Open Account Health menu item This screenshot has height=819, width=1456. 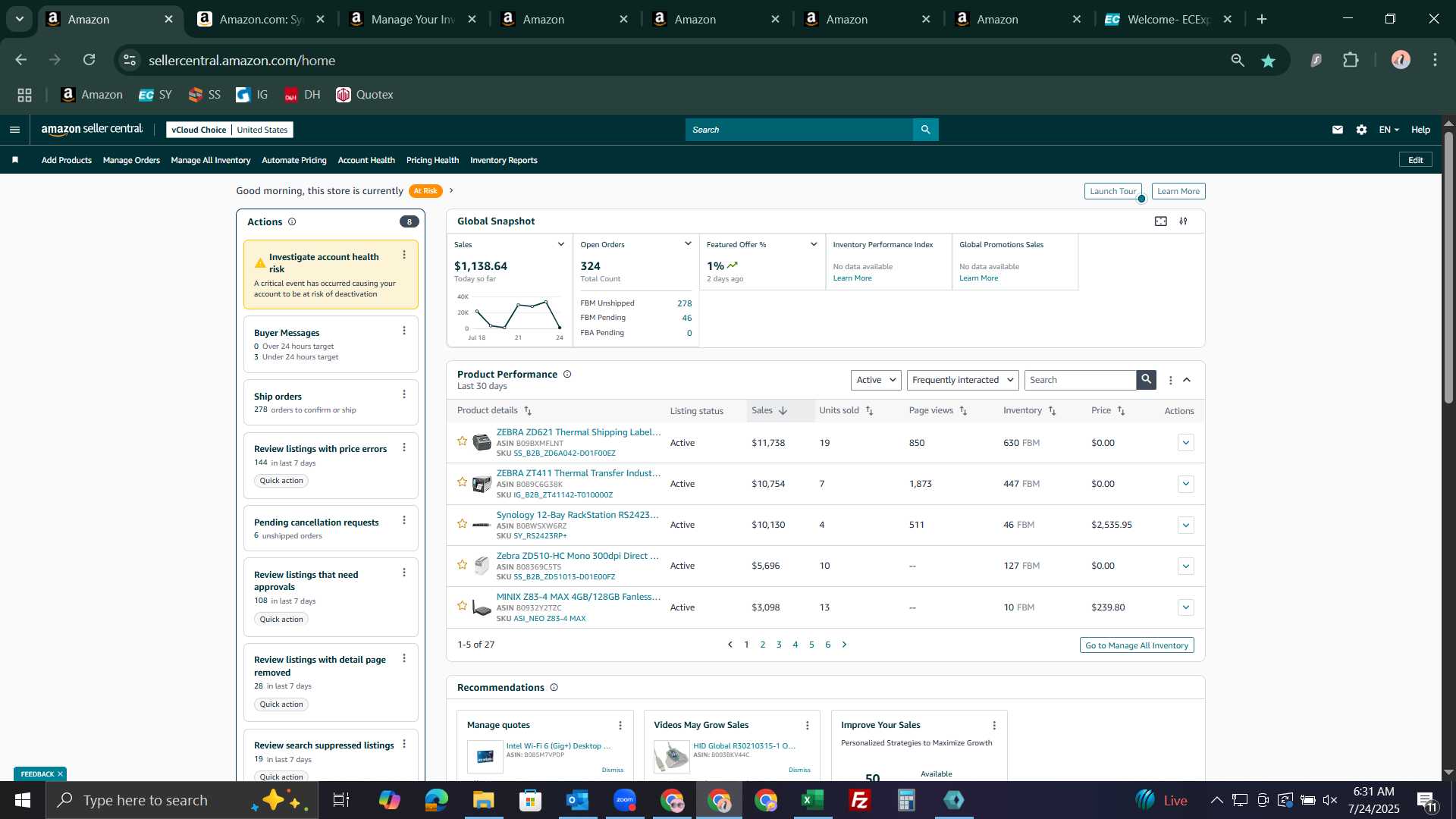click(366, 160)
